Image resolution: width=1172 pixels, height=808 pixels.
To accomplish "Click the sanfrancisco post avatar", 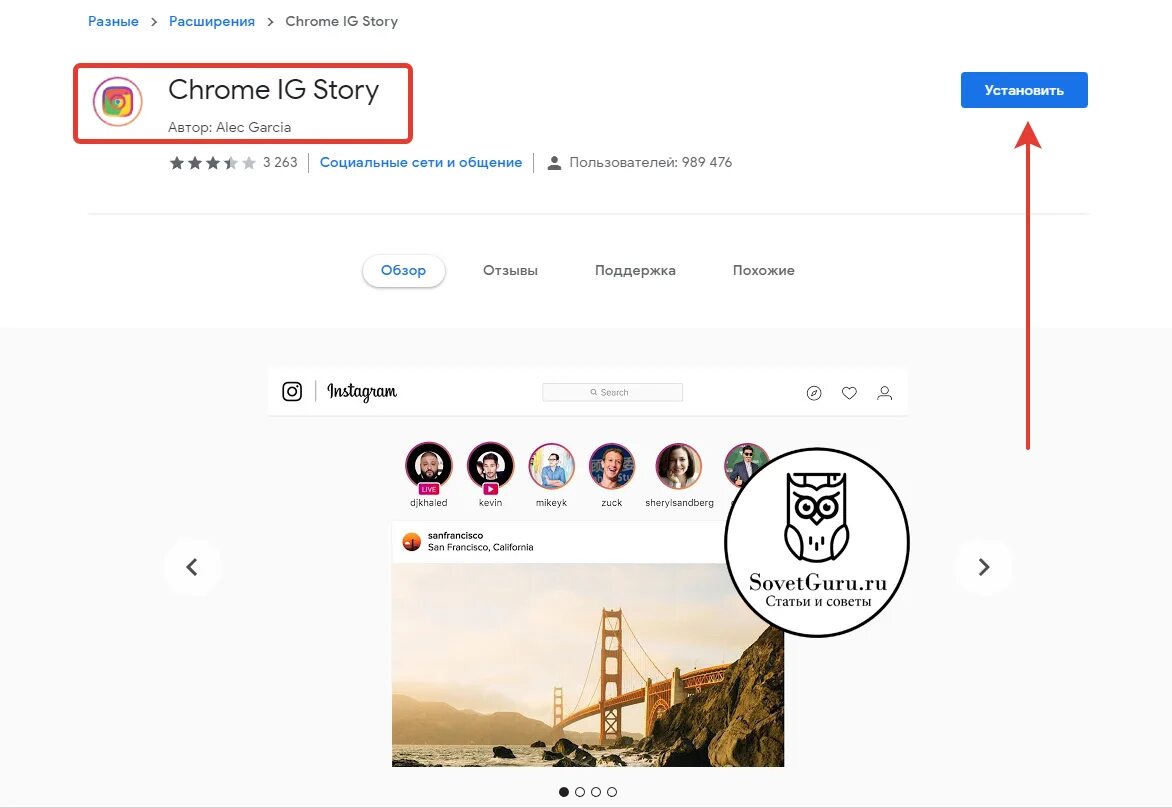I will tap(412, 542).
